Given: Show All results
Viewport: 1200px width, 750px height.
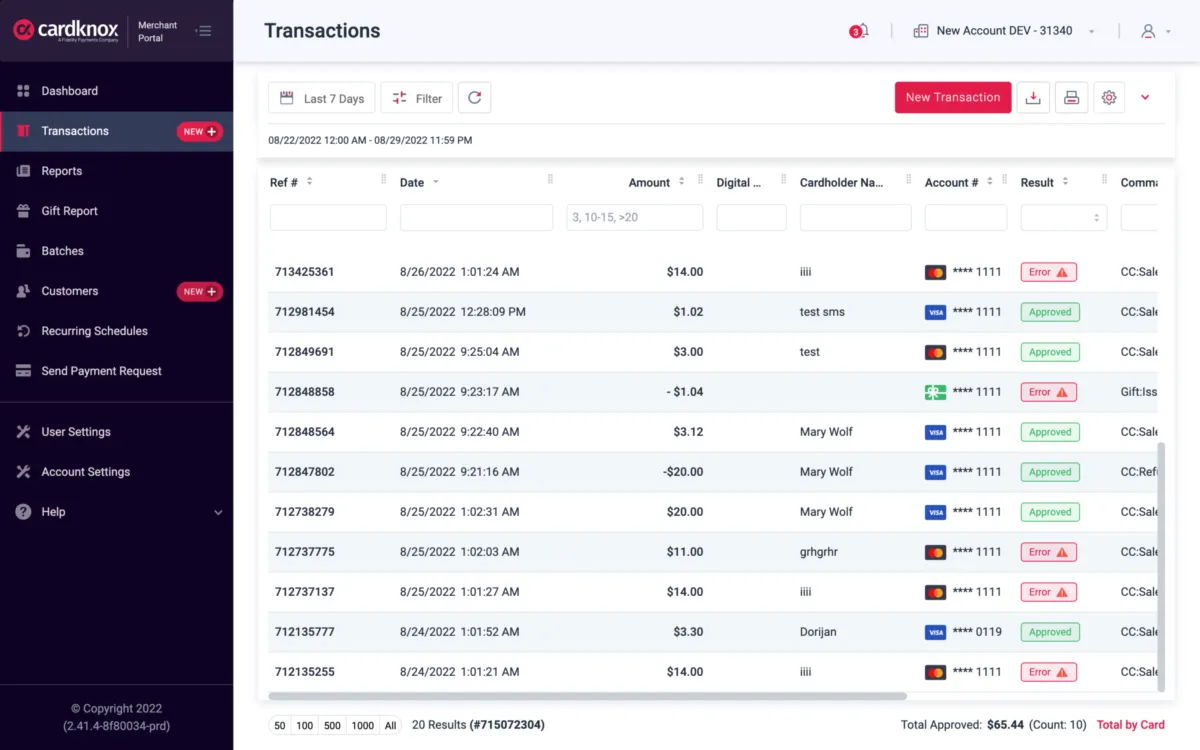Looking at the screenshot, I should tap(390, 725).
